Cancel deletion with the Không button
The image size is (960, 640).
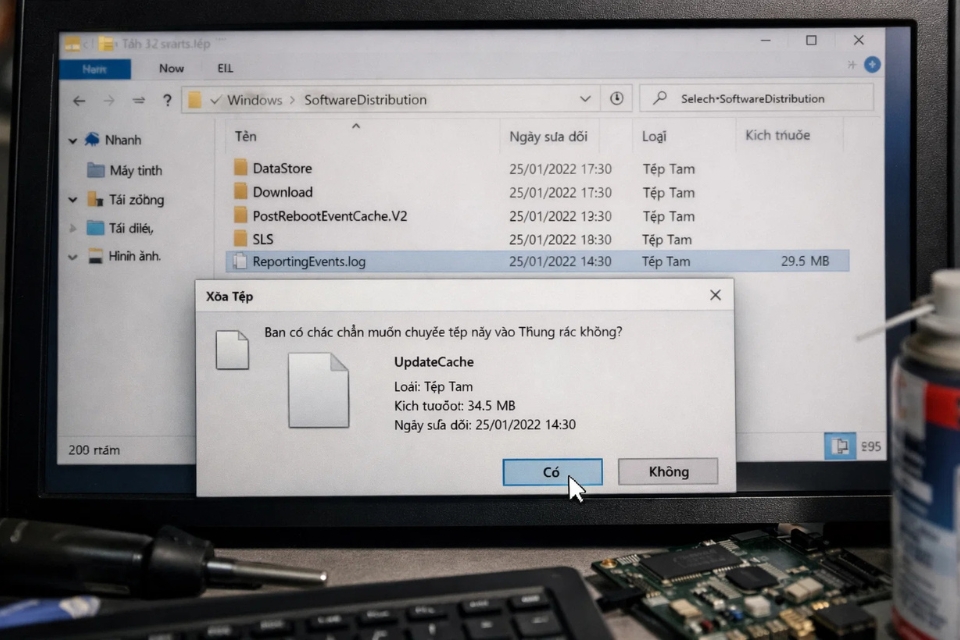pyautogui.click(x=667, y=472)
